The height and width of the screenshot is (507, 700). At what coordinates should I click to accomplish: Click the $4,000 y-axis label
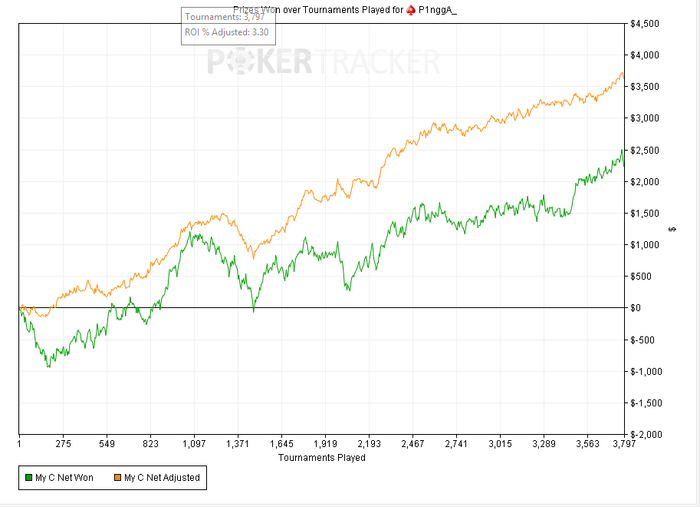(x=645, y=55)
